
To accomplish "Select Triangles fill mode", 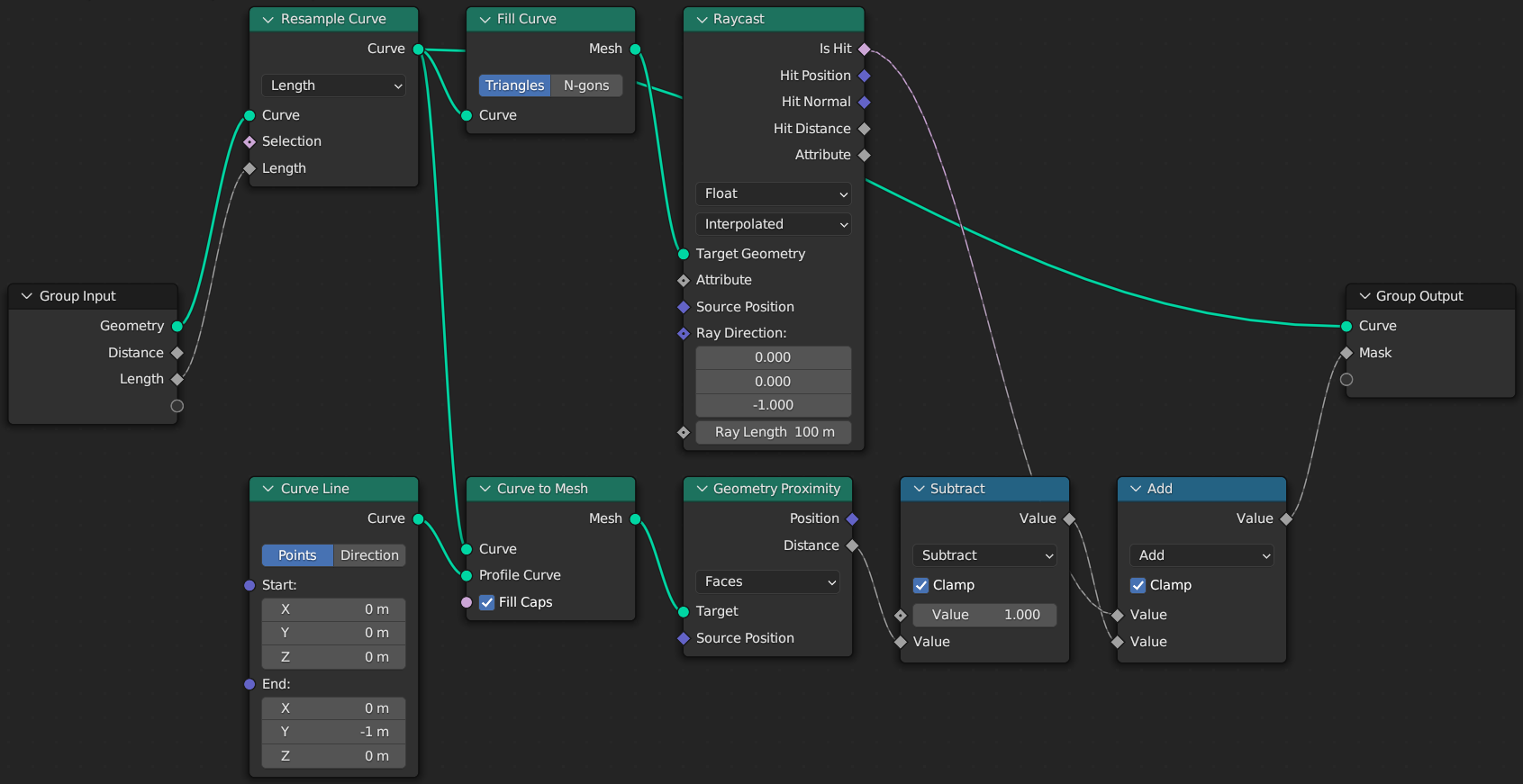I will coord(514,86).
